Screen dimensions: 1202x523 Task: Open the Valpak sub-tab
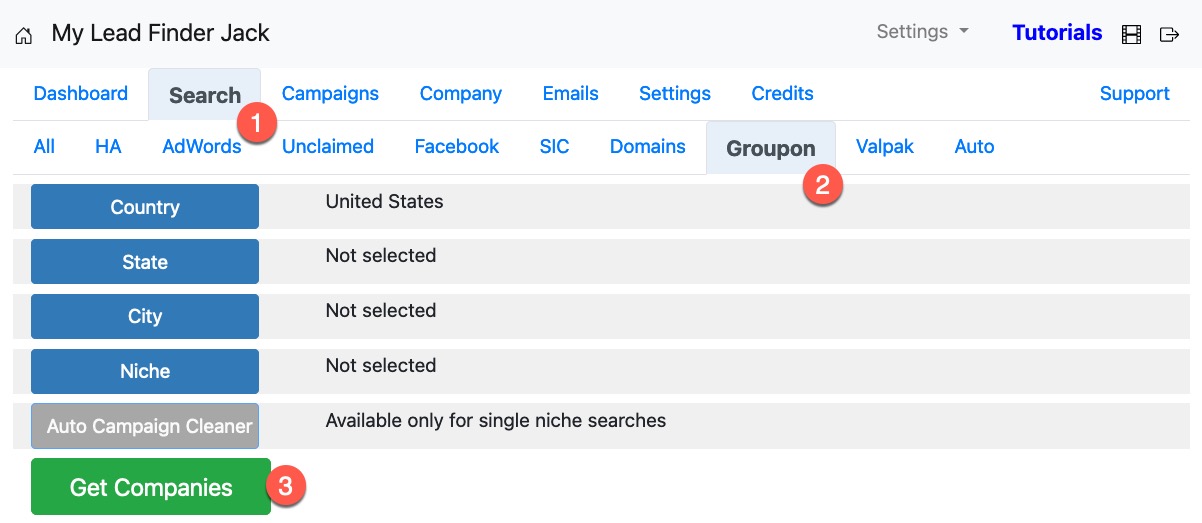click(884, 147)
